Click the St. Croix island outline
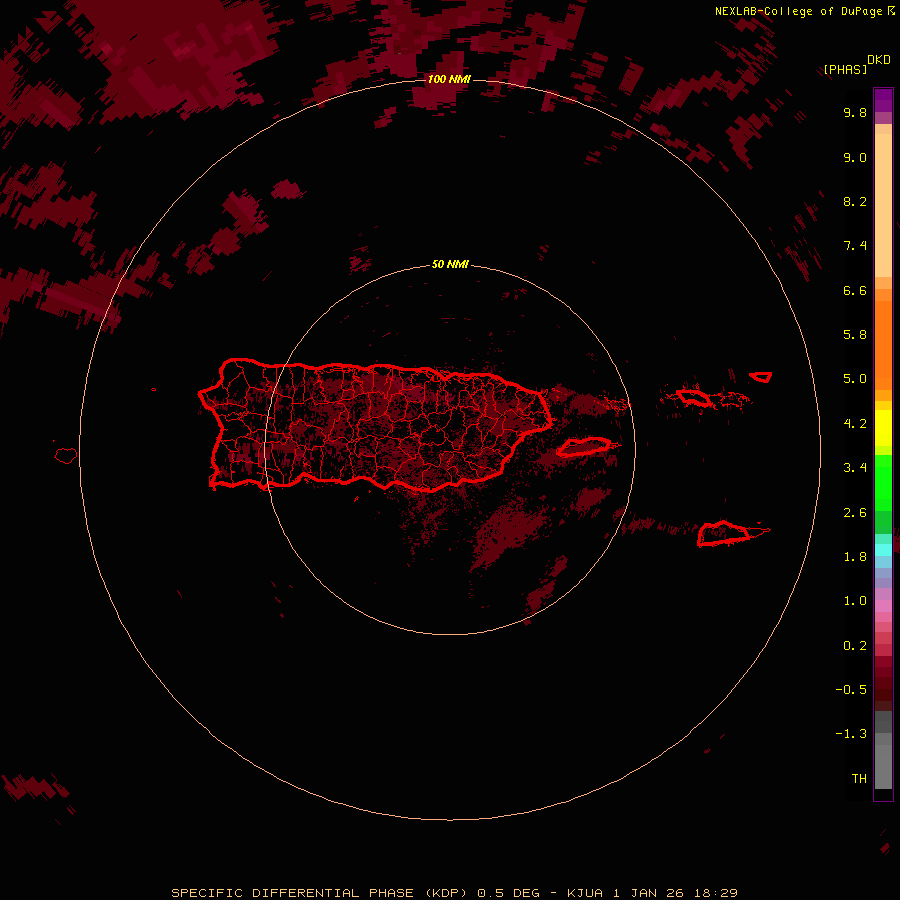Viewport: 900px width, 900px height. click(x=723, y=533)
